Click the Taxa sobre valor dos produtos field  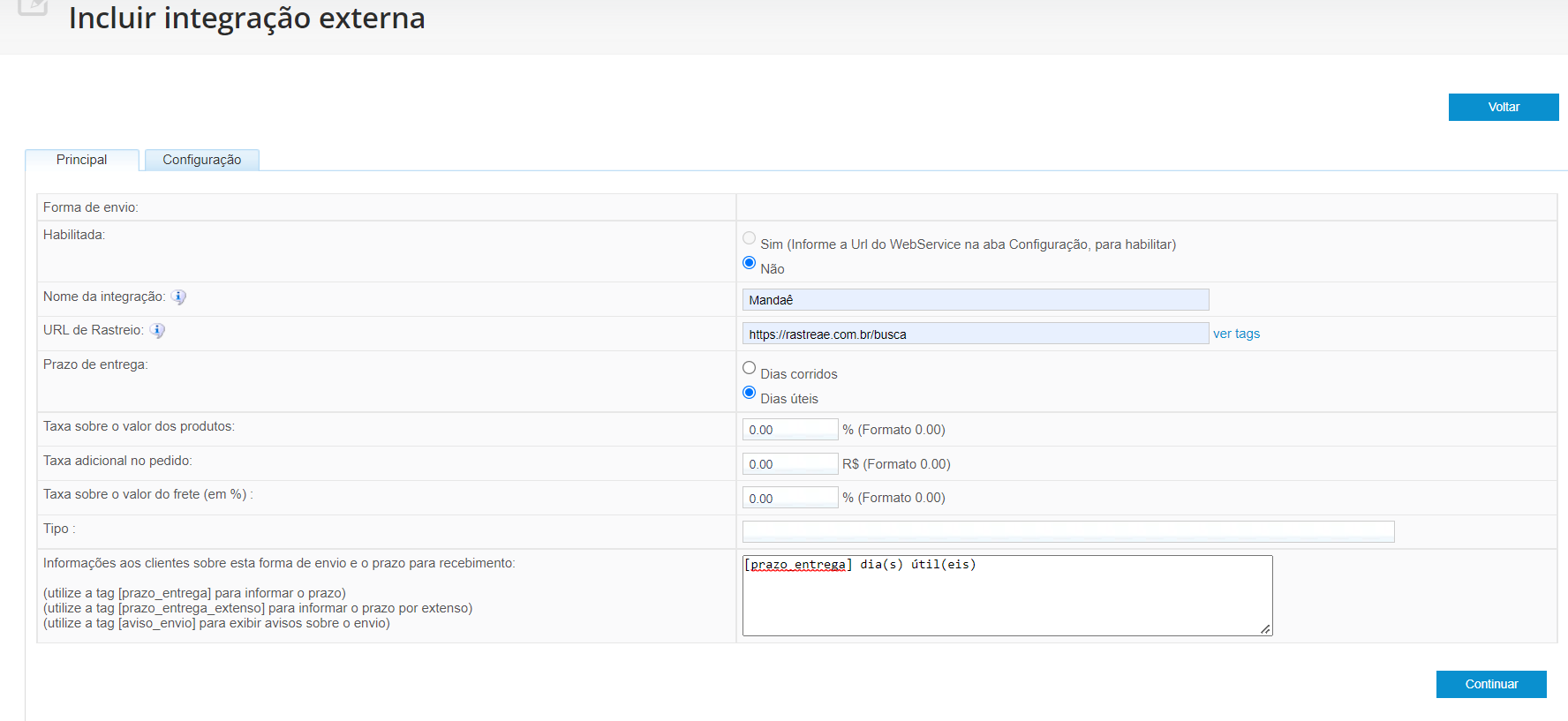click(789, 430)
